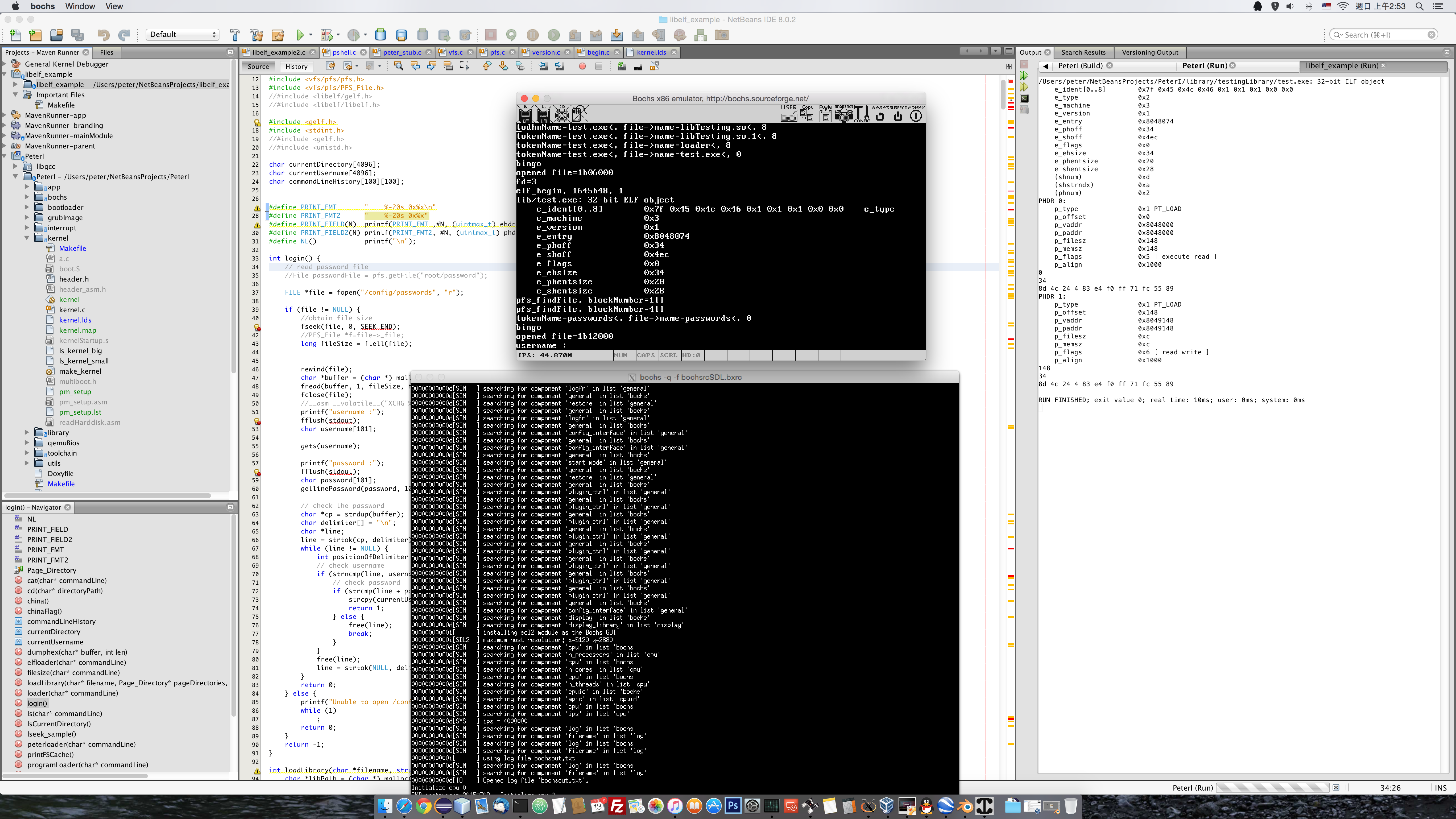Image resolution: width=1456 pixels, height=819 pixels.
Task: Click the Profile Project toolbar icon
Action: click(x=353, y=34)
